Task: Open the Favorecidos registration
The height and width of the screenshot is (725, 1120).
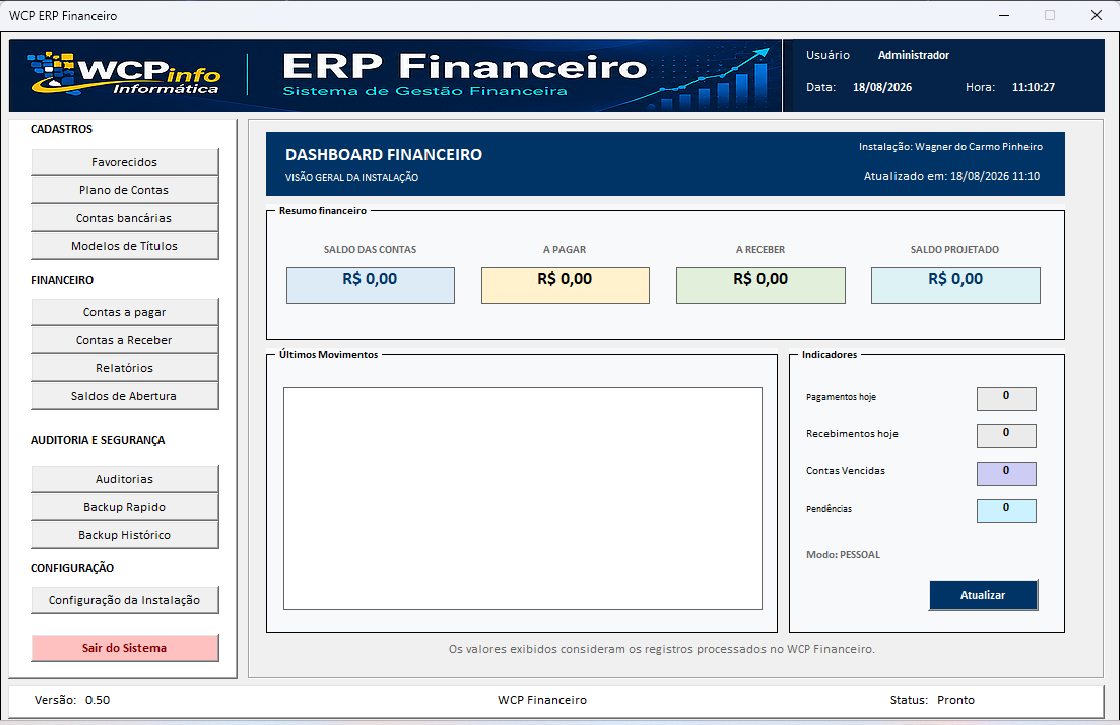Action: 124,161
